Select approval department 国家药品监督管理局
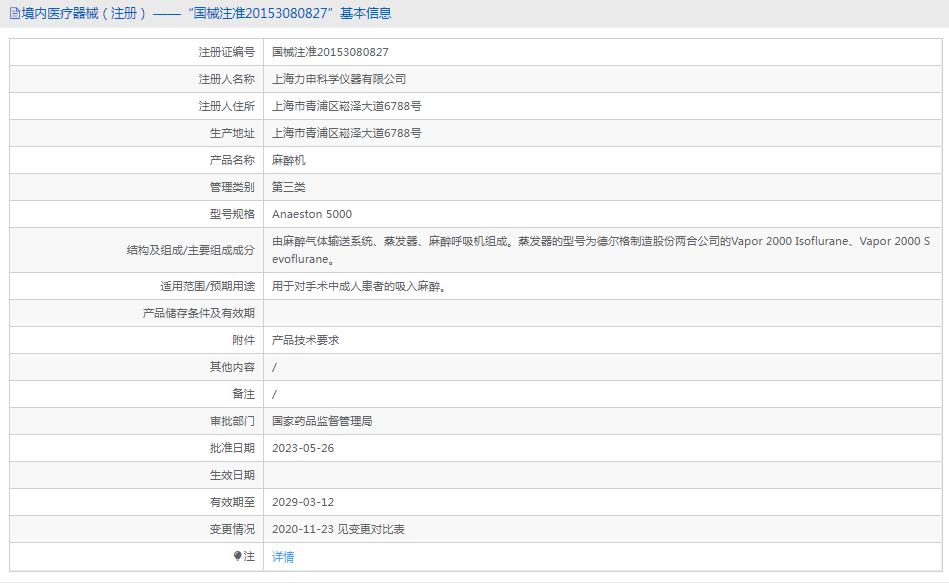The width and height of the screenshot is (949, 583). 322,421
